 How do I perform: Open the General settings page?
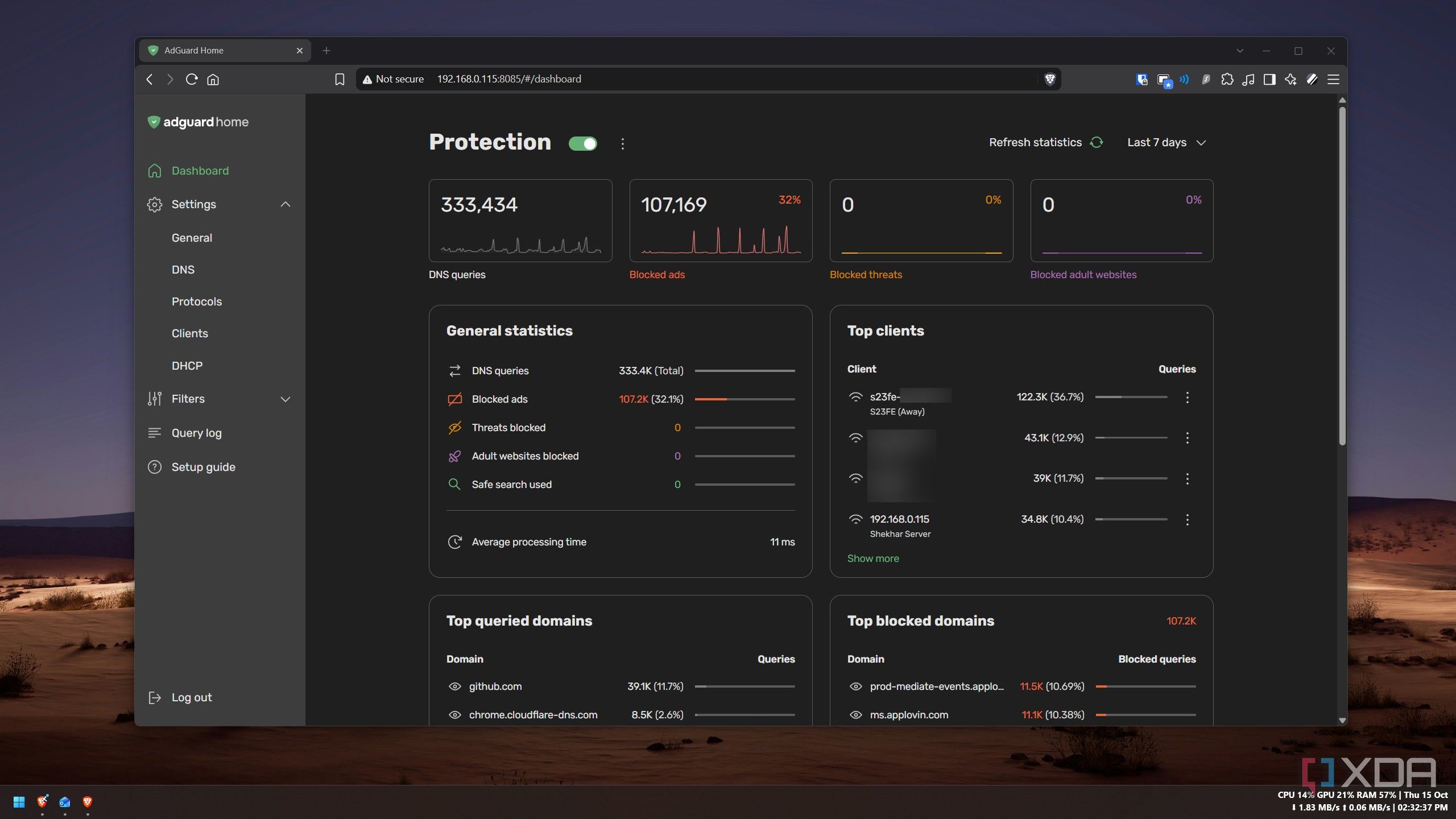point(192,238)
